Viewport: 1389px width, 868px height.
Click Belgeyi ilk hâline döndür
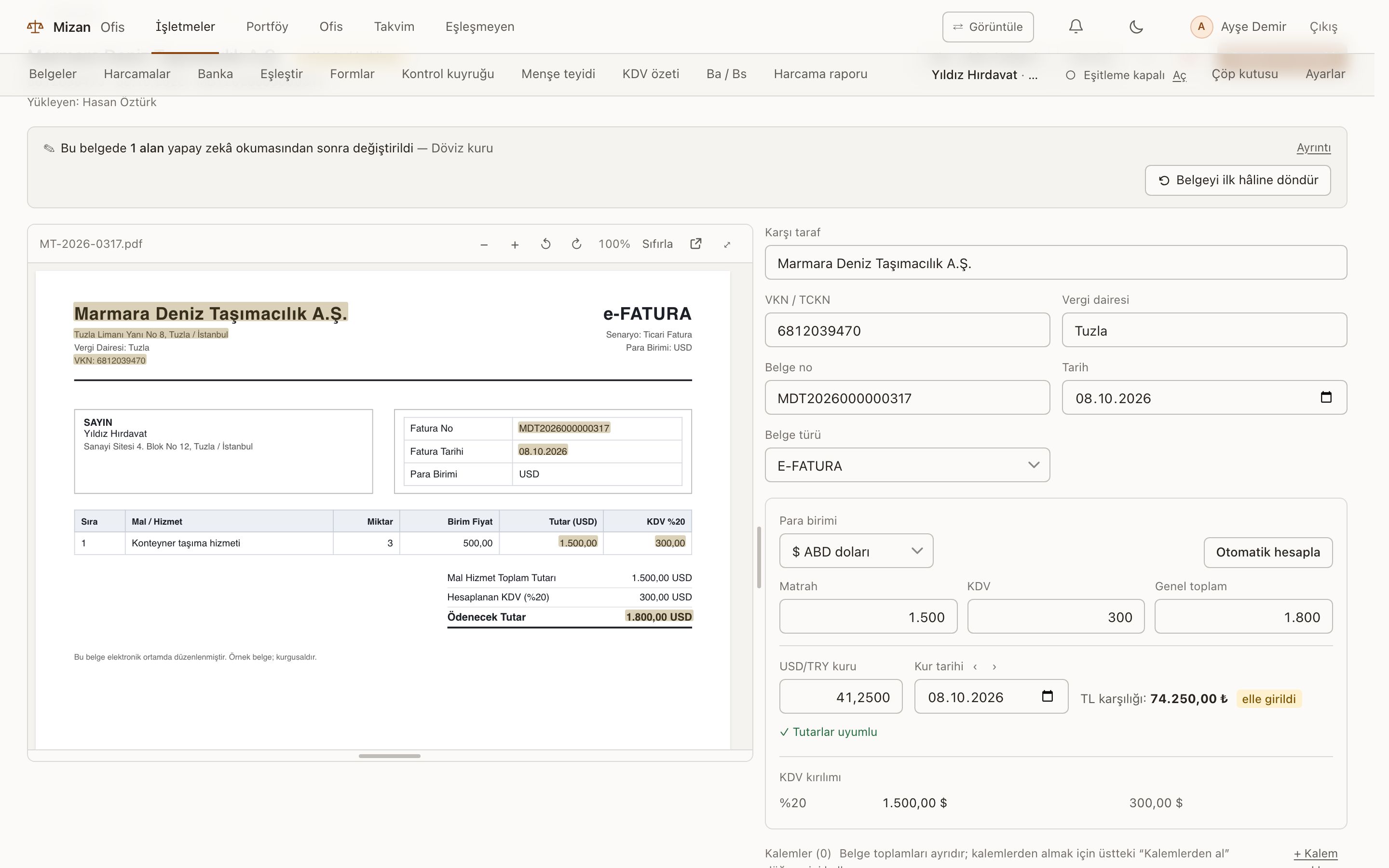[x=1238, y=180]
